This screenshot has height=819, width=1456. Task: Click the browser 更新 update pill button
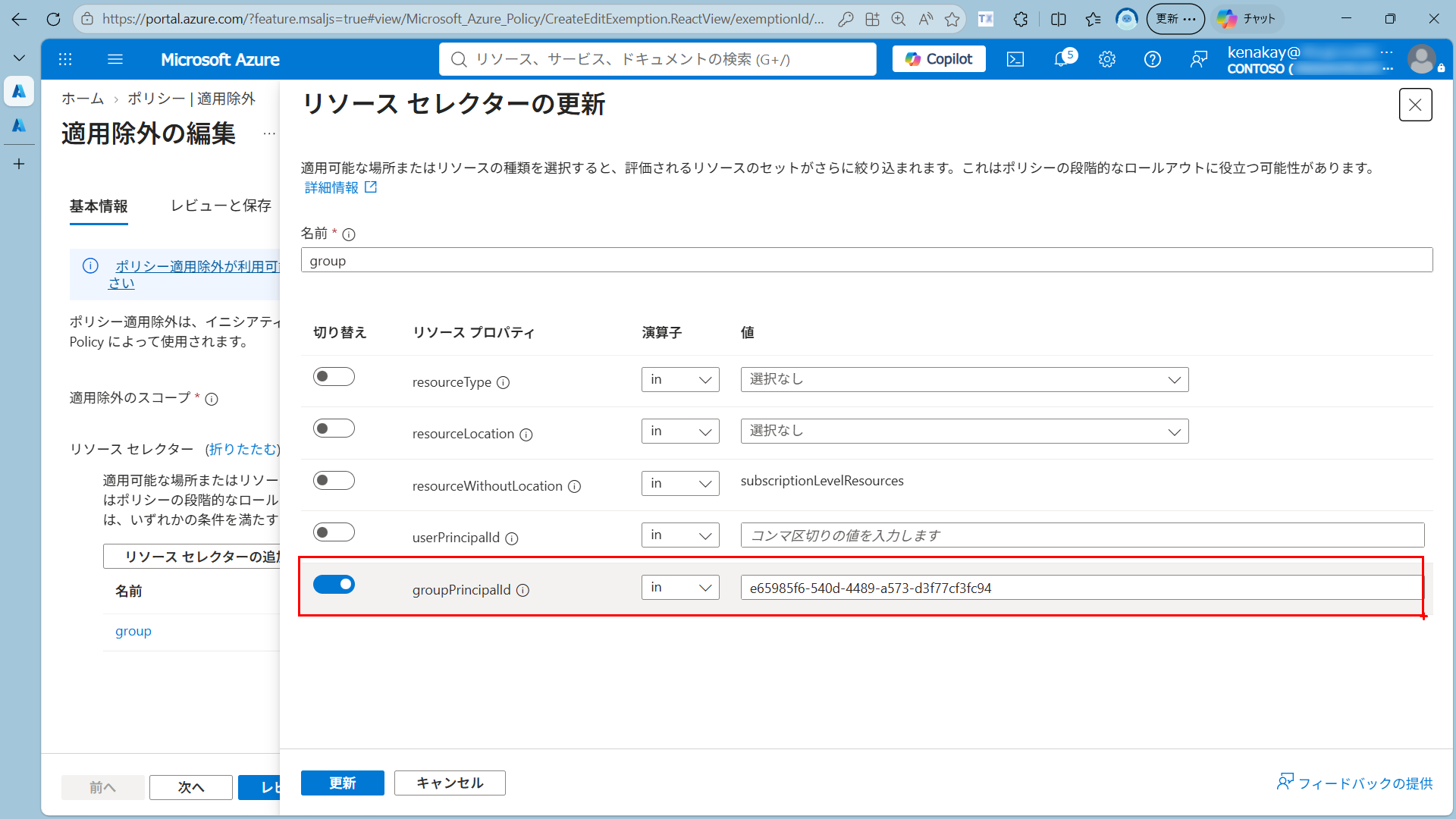click(x=1175, y=19)
